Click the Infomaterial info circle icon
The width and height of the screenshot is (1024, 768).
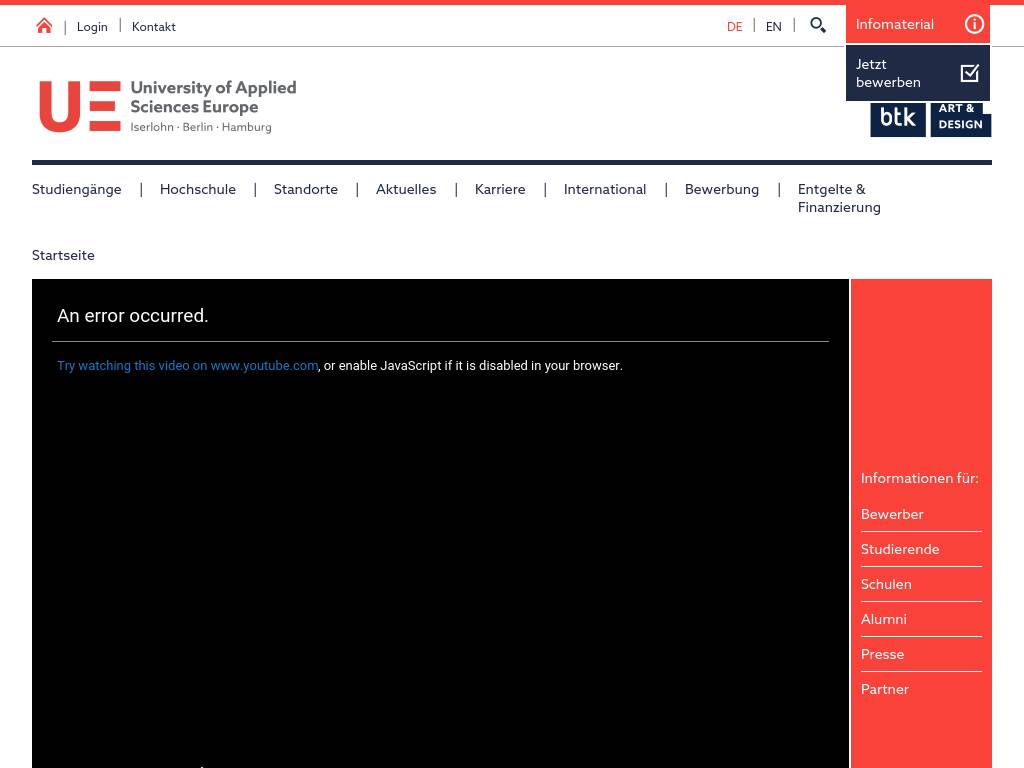click(x=974, y=24)
